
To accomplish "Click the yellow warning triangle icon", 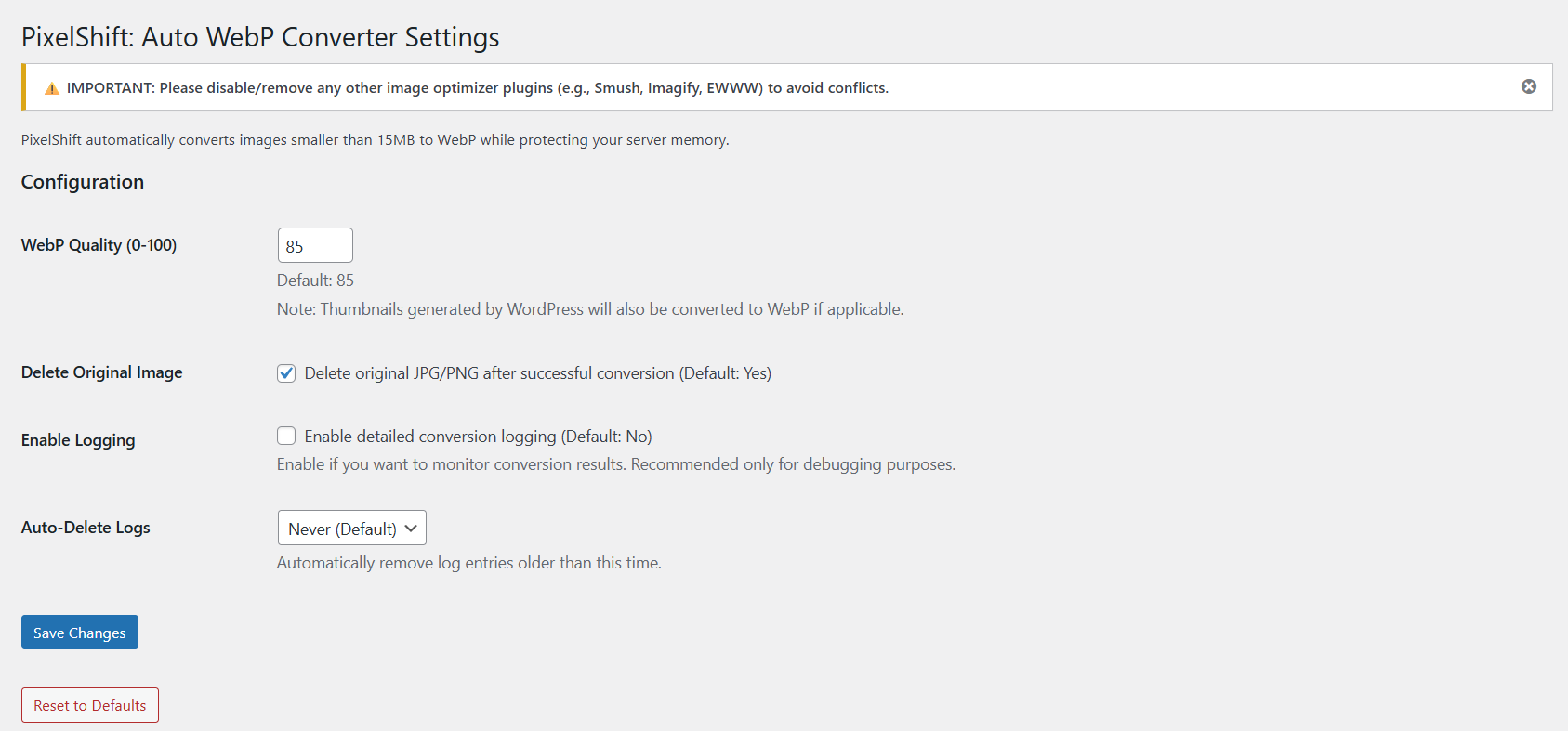I will [52, 88].
